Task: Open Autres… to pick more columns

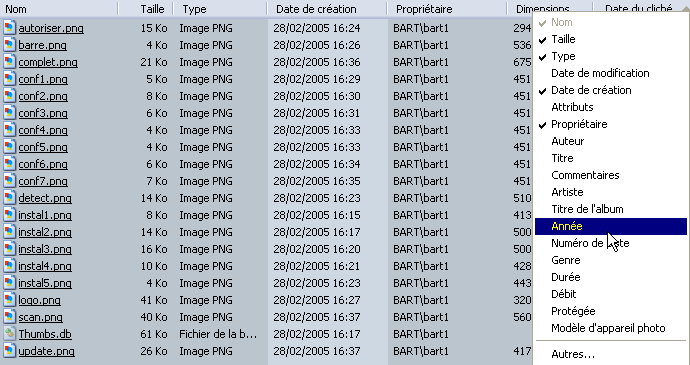Action: (x=611, y=354)
